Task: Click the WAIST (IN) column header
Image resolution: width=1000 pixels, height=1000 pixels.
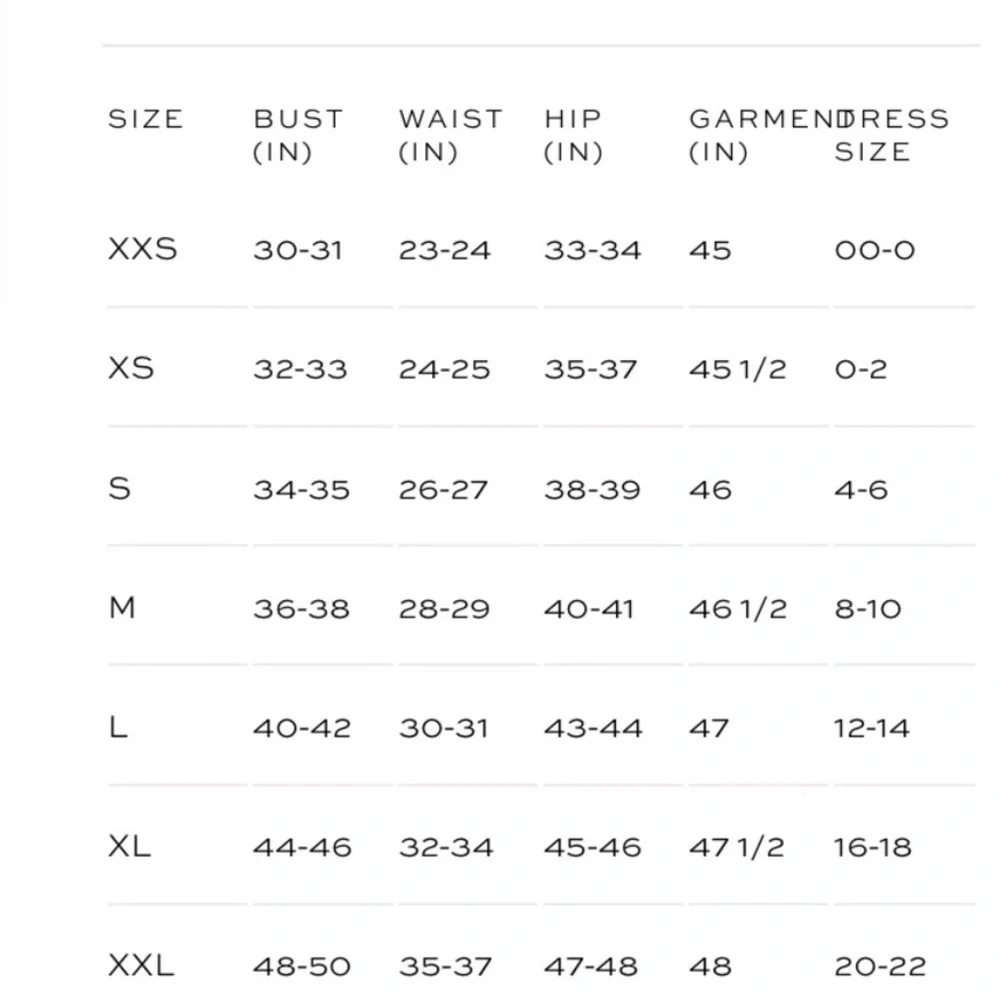Action: pos(450,135)
